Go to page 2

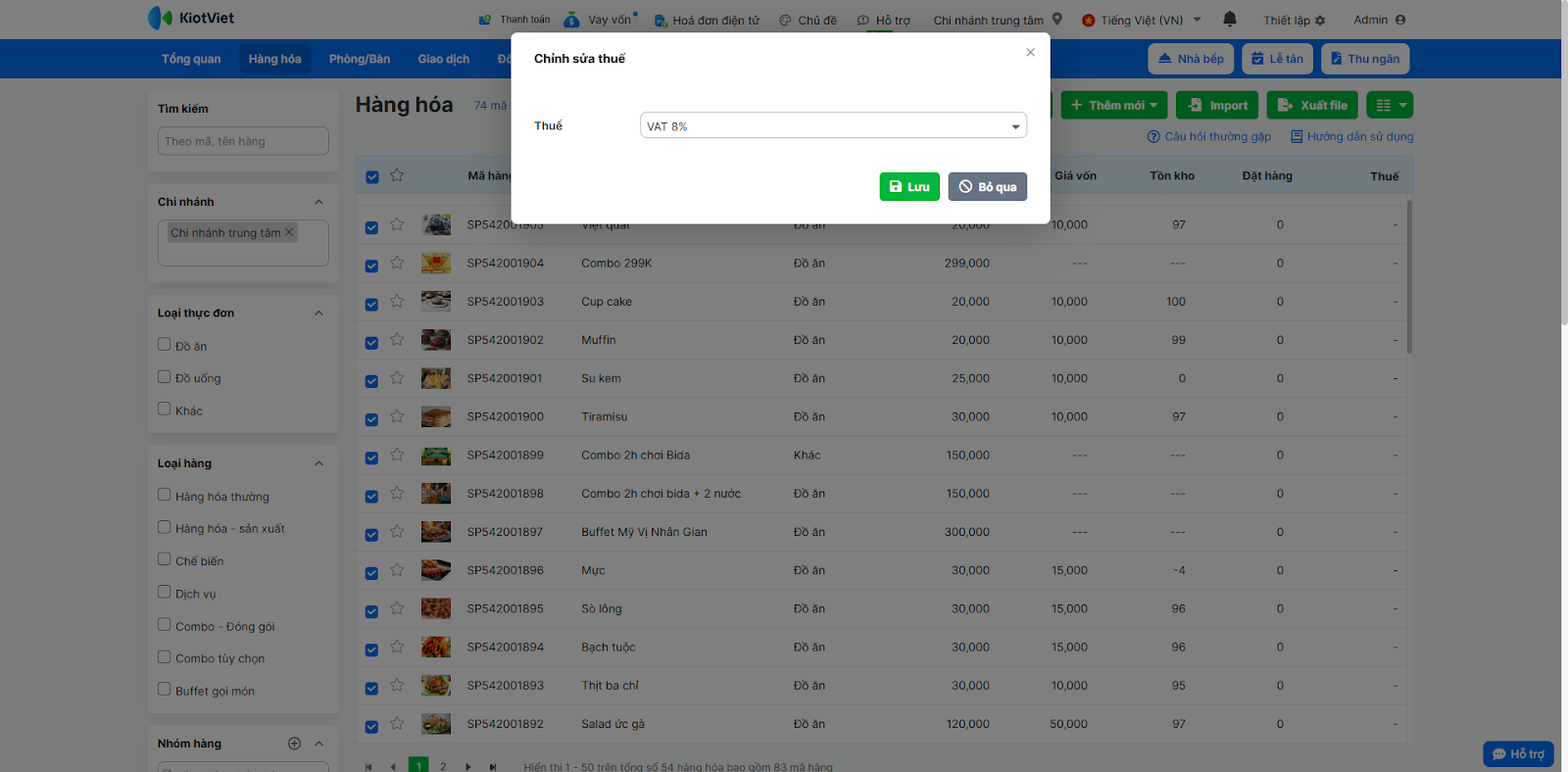pyautogui.click(x=443, y=767)
